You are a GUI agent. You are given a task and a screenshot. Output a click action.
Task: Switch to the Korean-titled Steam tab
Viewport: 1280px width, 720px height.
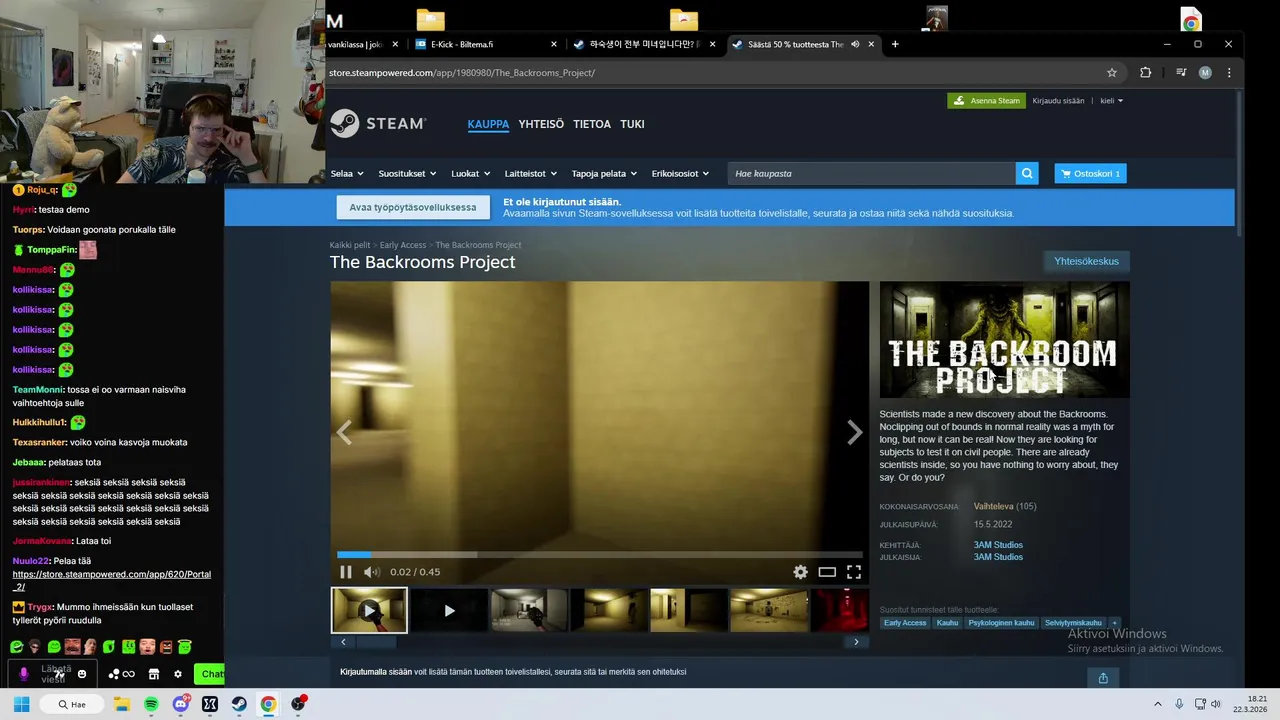tap(644, 44)
